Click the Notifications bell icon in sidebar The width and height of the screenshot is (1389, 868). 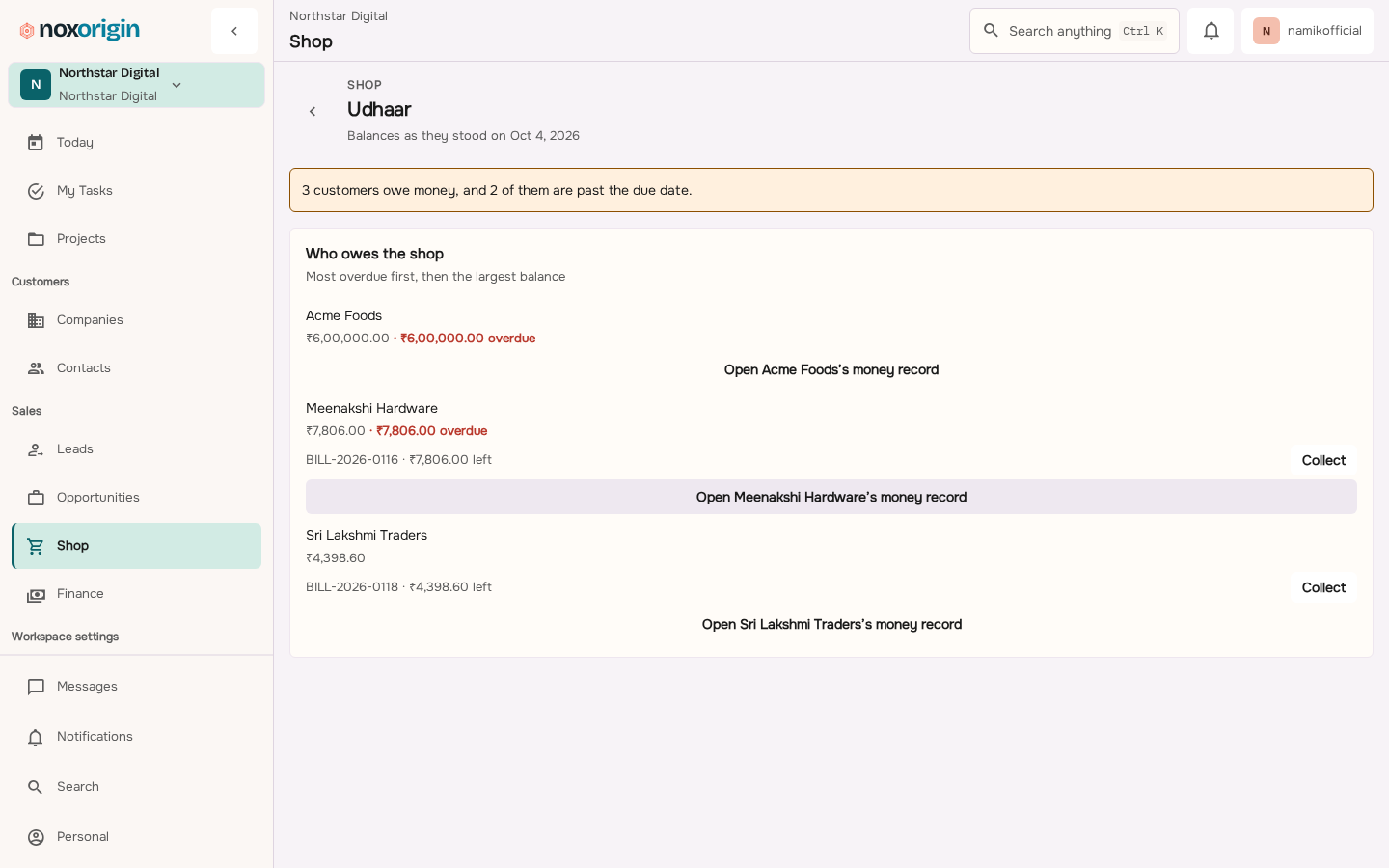pos(36,737)
